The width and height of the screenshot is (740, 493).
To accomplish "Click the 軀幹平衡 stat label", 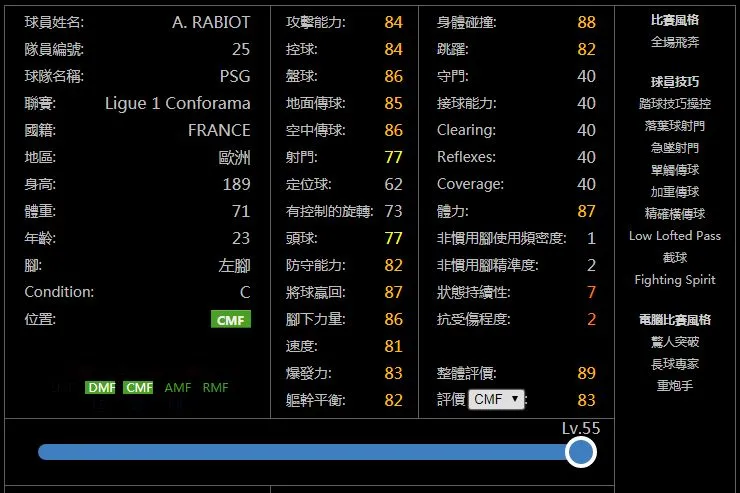I will click(315, 400).
